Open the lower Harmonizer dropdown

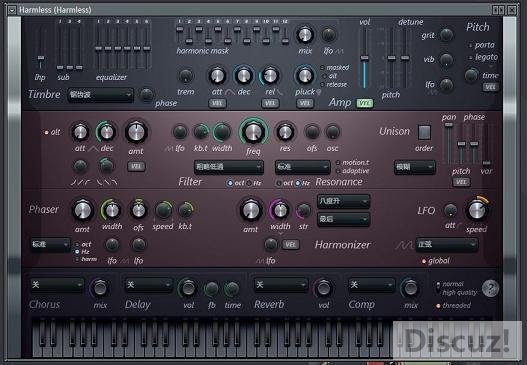pyautogui.click(x=343, y=219)
